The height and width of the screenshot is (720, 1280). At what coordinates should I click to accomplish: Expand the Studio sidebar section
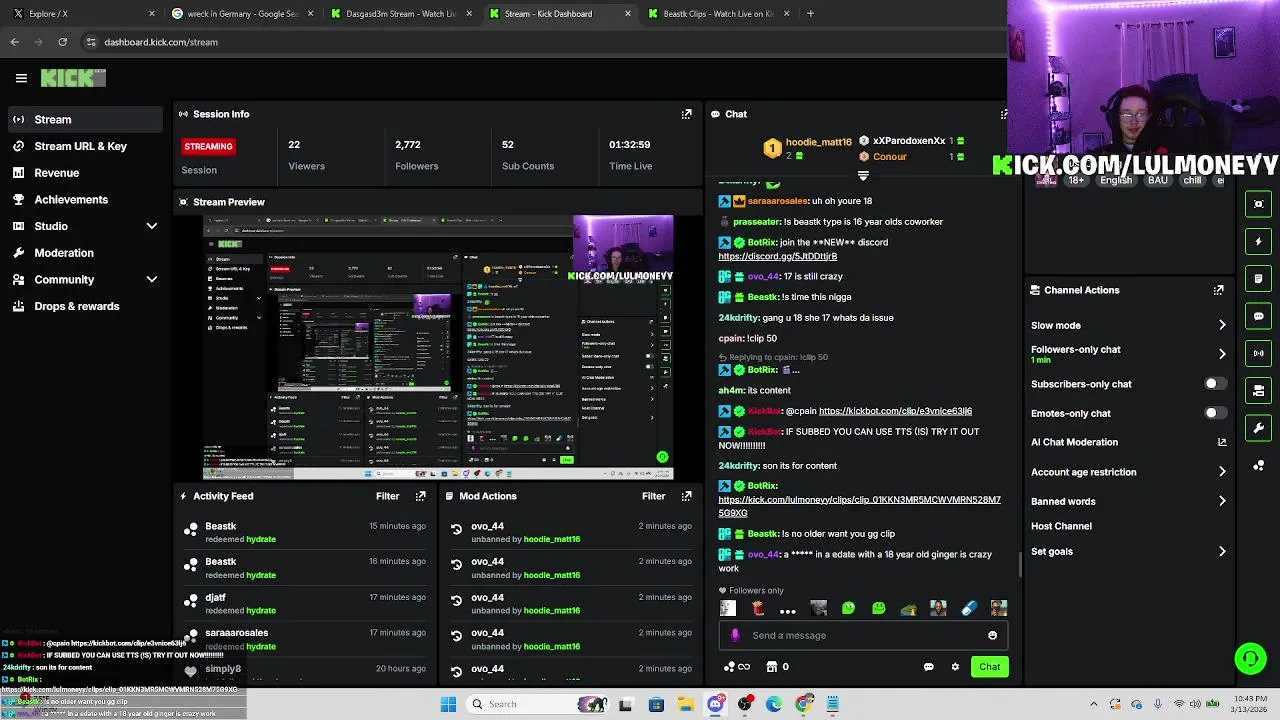point(152,226)
